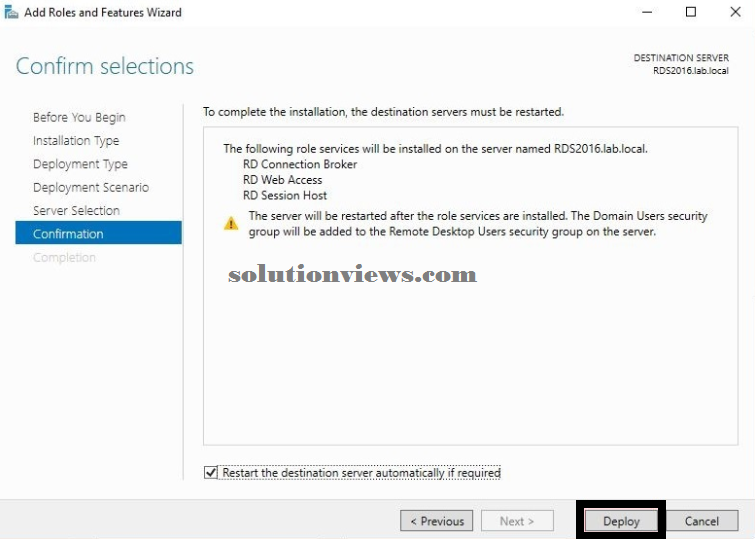Screen dimensions: 755x539
Task: Maximize the wizard window
Action: pos(690,12)
